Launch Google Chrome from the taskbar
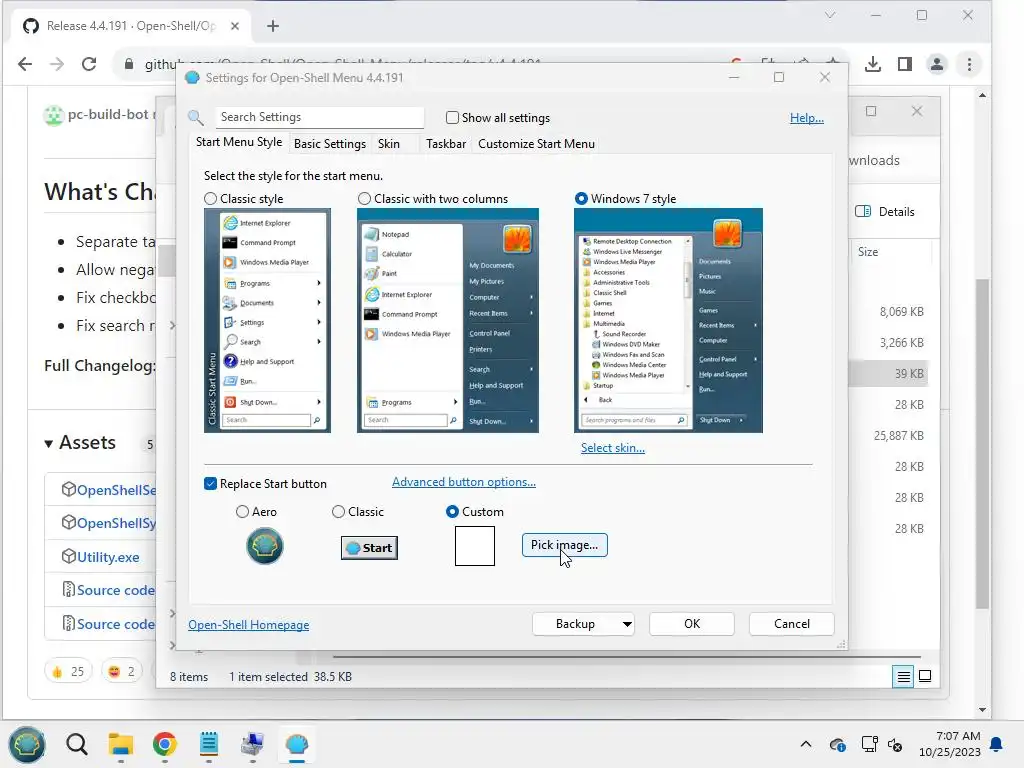This screenshot has height=768, width=1024. (165, 744)
